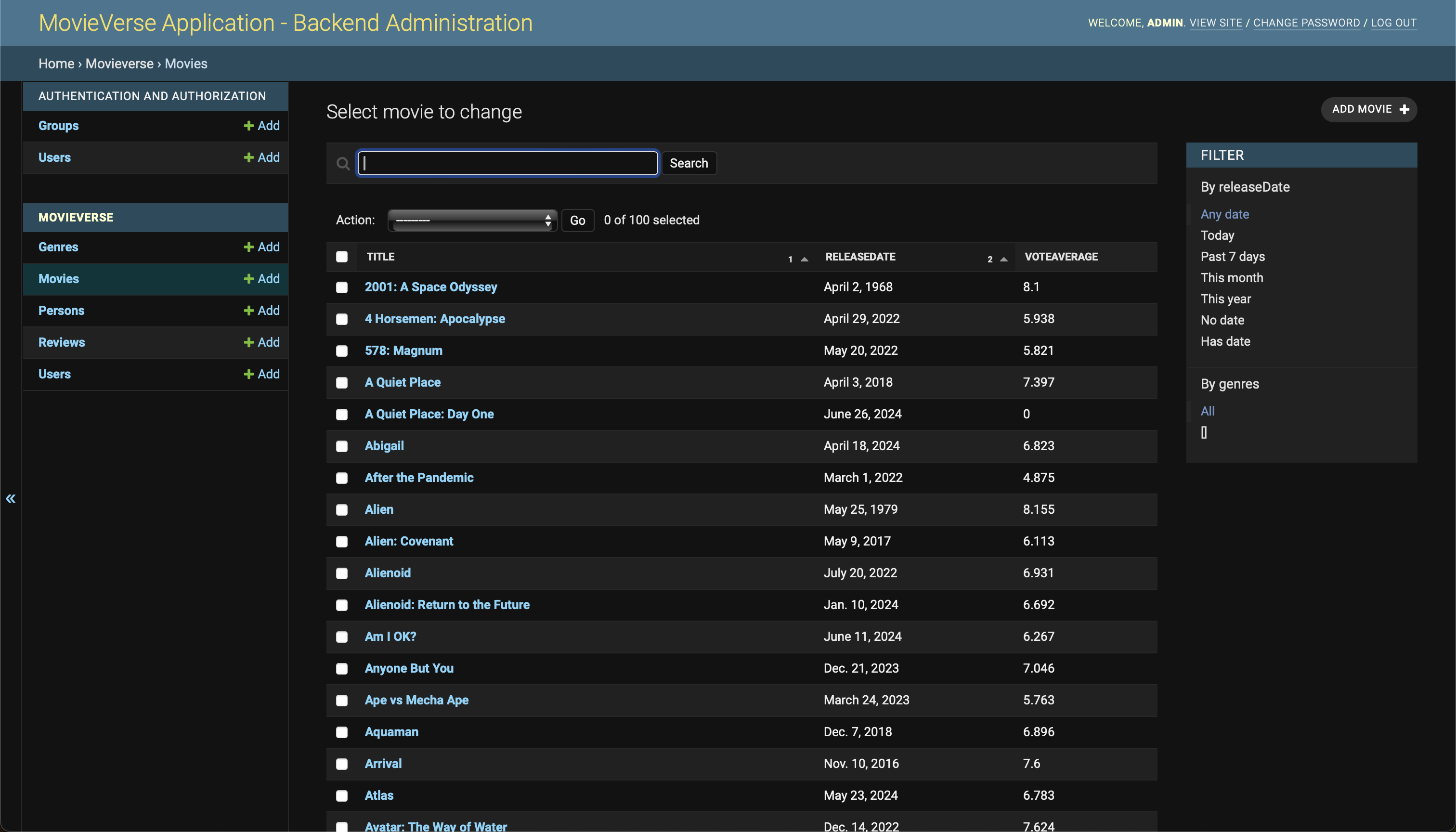Filter release date by Today
1456x832 pixels.
tap(1217, 235)
